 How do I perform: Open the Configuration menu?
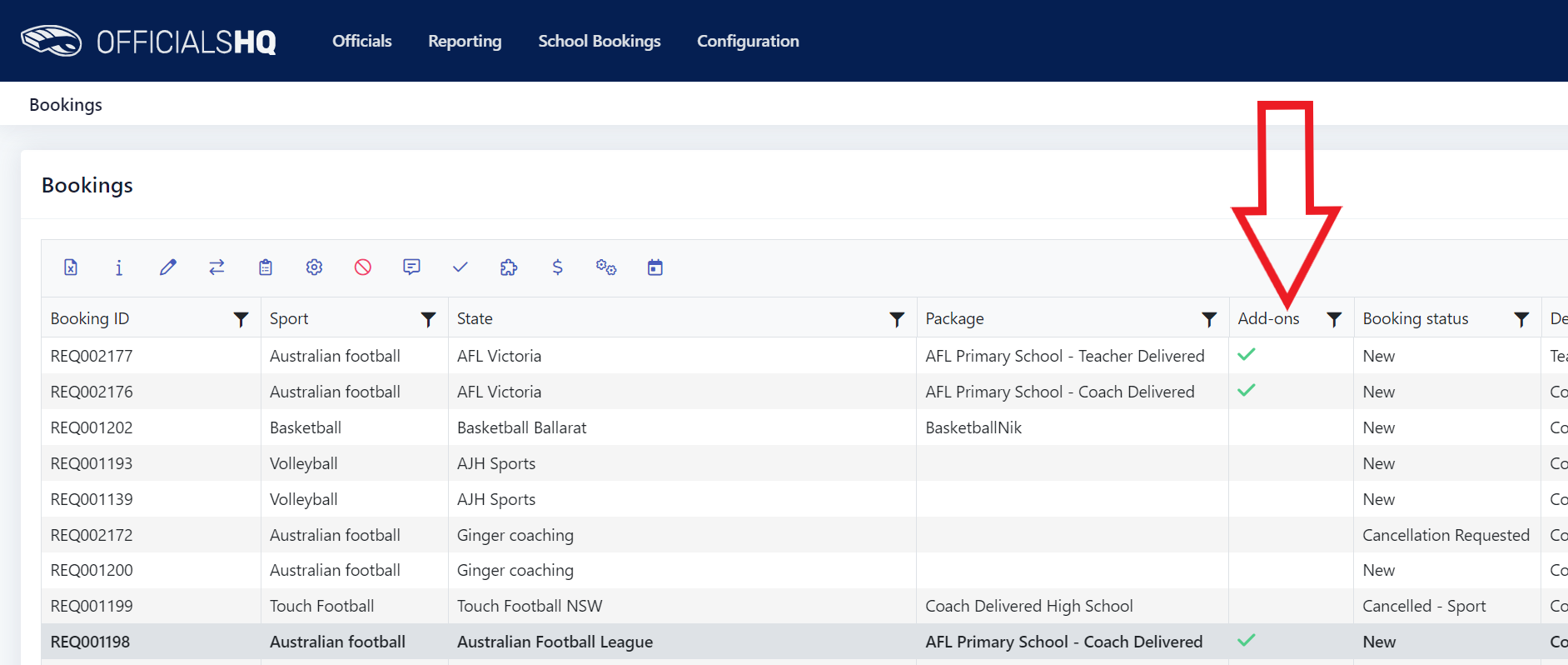748,41
